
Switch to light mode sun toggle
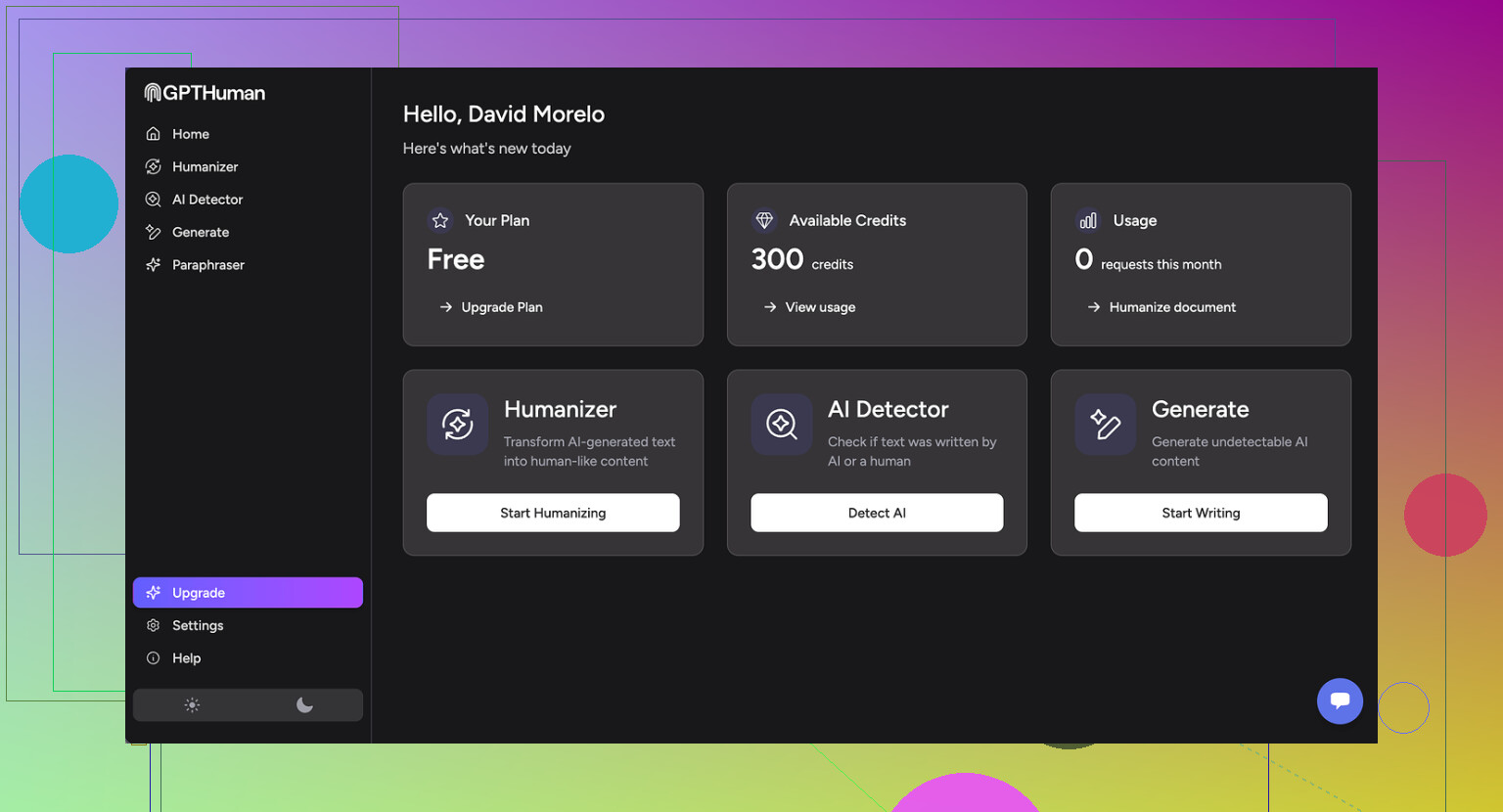tap(192, 705)
